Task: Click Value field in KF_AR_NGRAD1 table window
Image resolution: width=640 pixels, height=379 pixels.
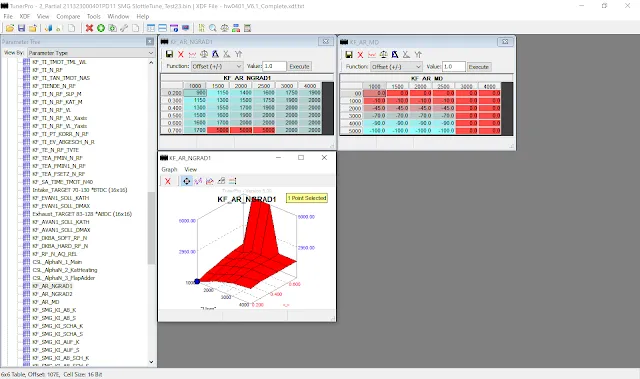Action: click(274, 66)
